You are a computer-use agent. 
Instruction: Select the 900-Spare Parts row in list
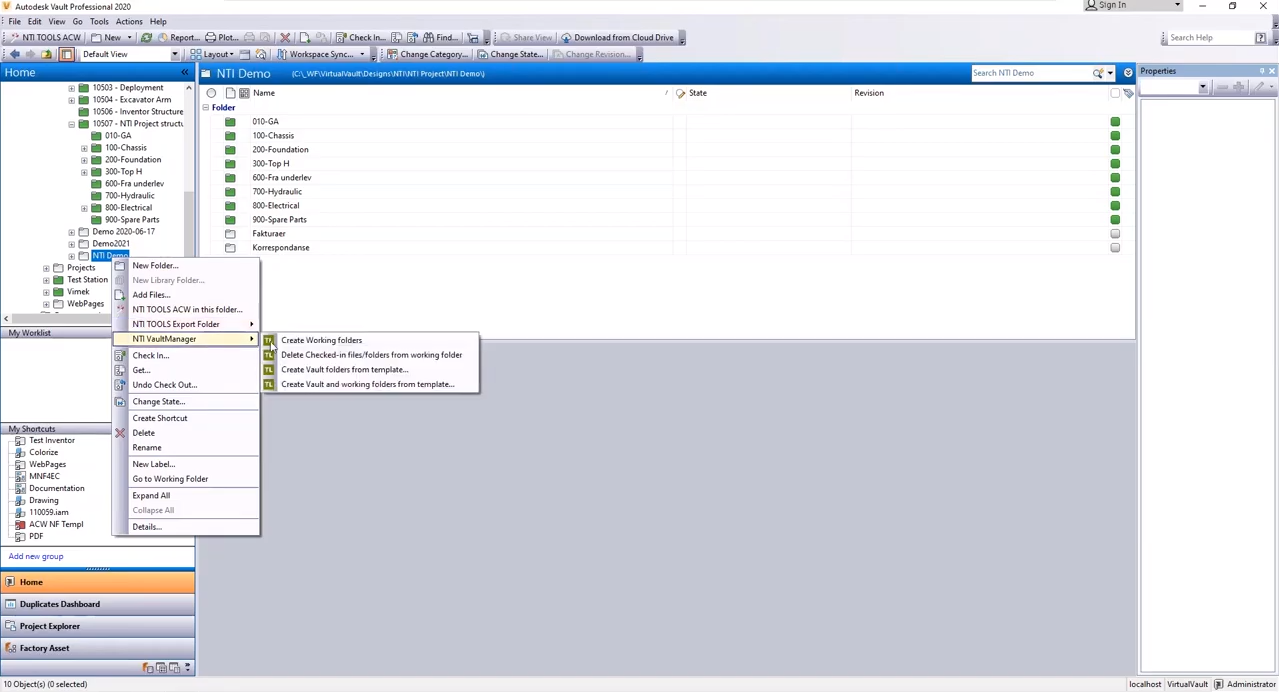pyautogui.click(x=667, y=220)
